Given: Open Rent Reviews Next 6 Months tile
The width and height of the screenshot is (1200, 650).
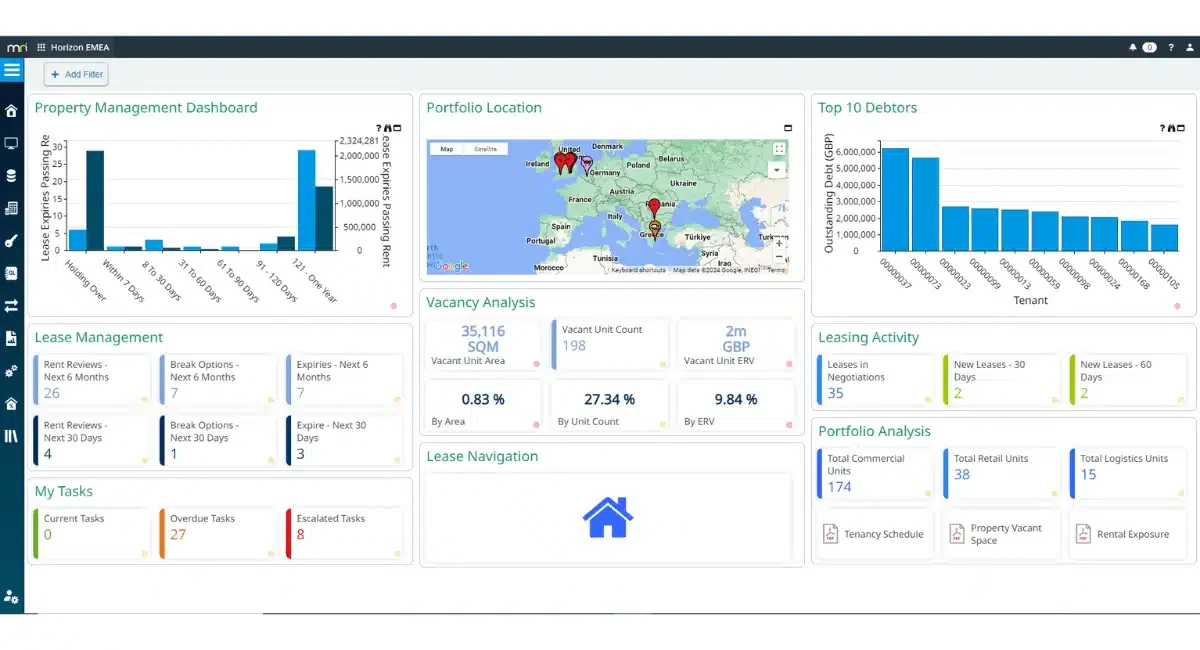Looking at the screenshot, I should (92, 379).
